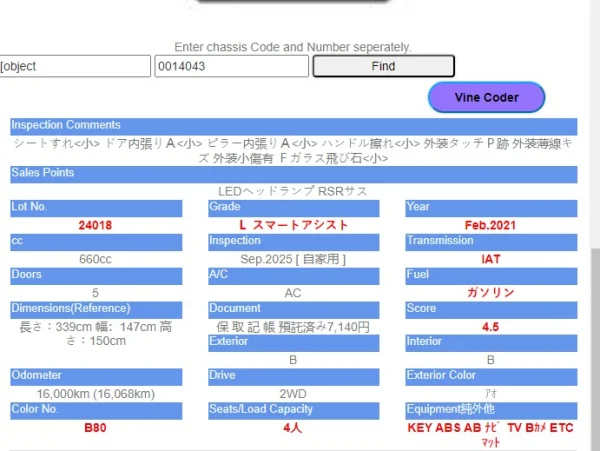This screenshot has height=451, width=600.
Task: Focus the chassis code field containing "[object"
Action: click(x=75, y=67)
